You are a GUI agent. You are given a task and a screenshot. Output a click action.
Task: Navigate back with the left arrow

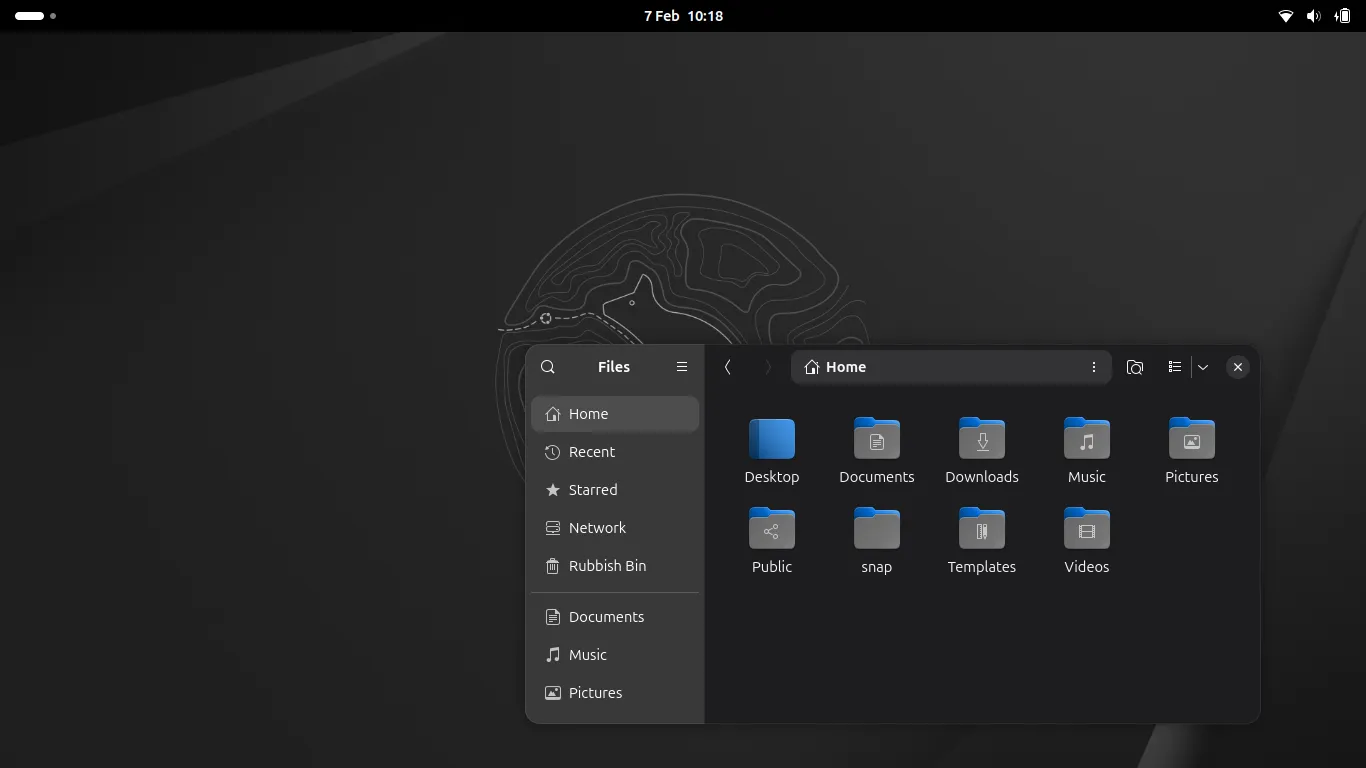[x=728, y=367]
